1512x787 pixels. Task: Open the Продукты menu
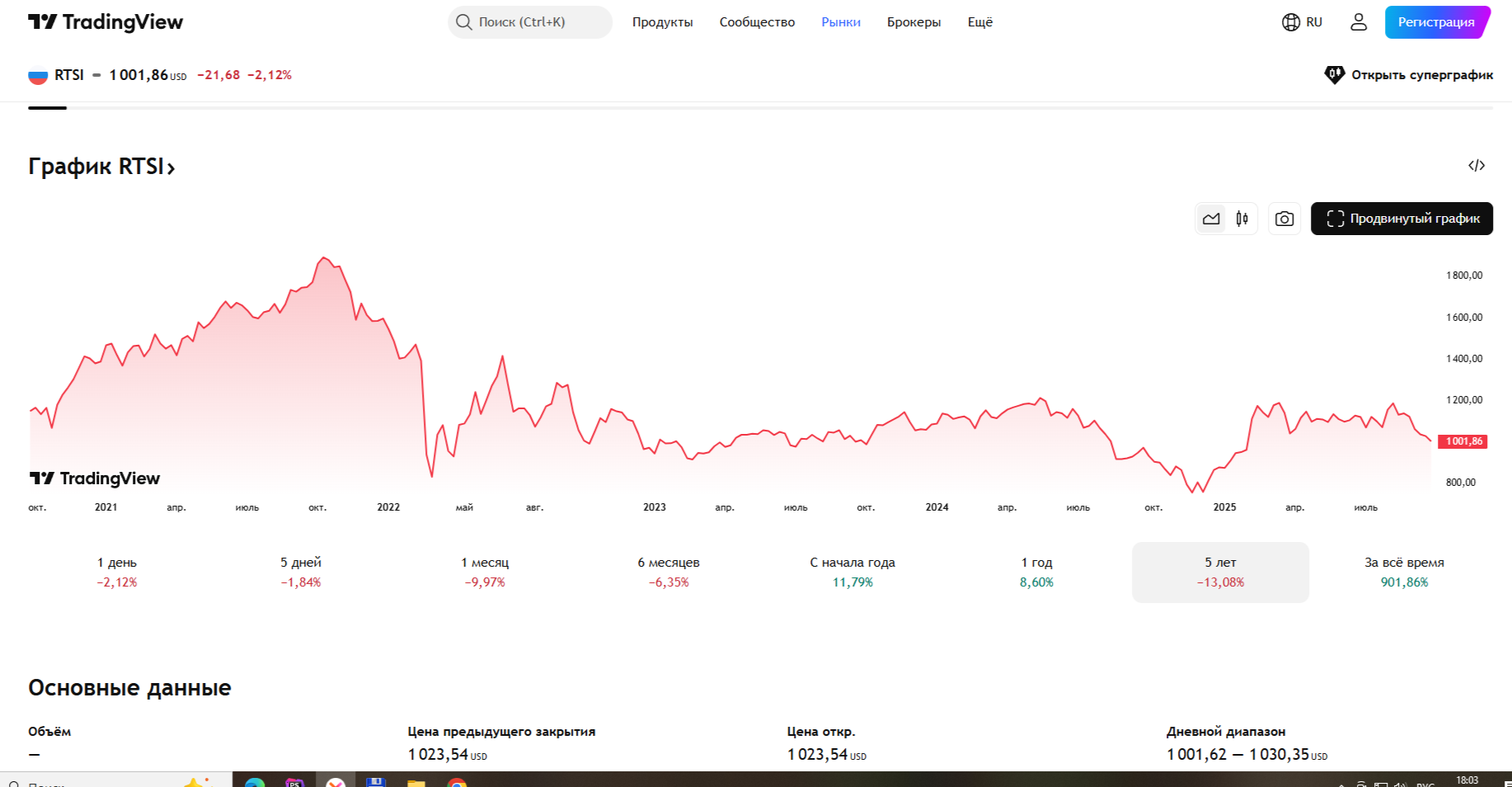(662, 22)
